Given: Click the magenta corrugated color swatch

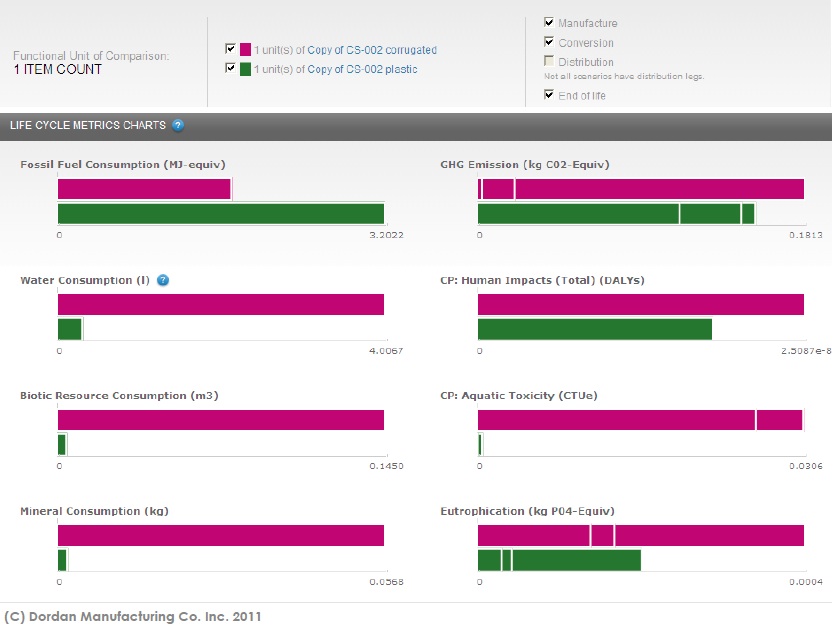Looking at the screenshot, I should click(245, 49).
